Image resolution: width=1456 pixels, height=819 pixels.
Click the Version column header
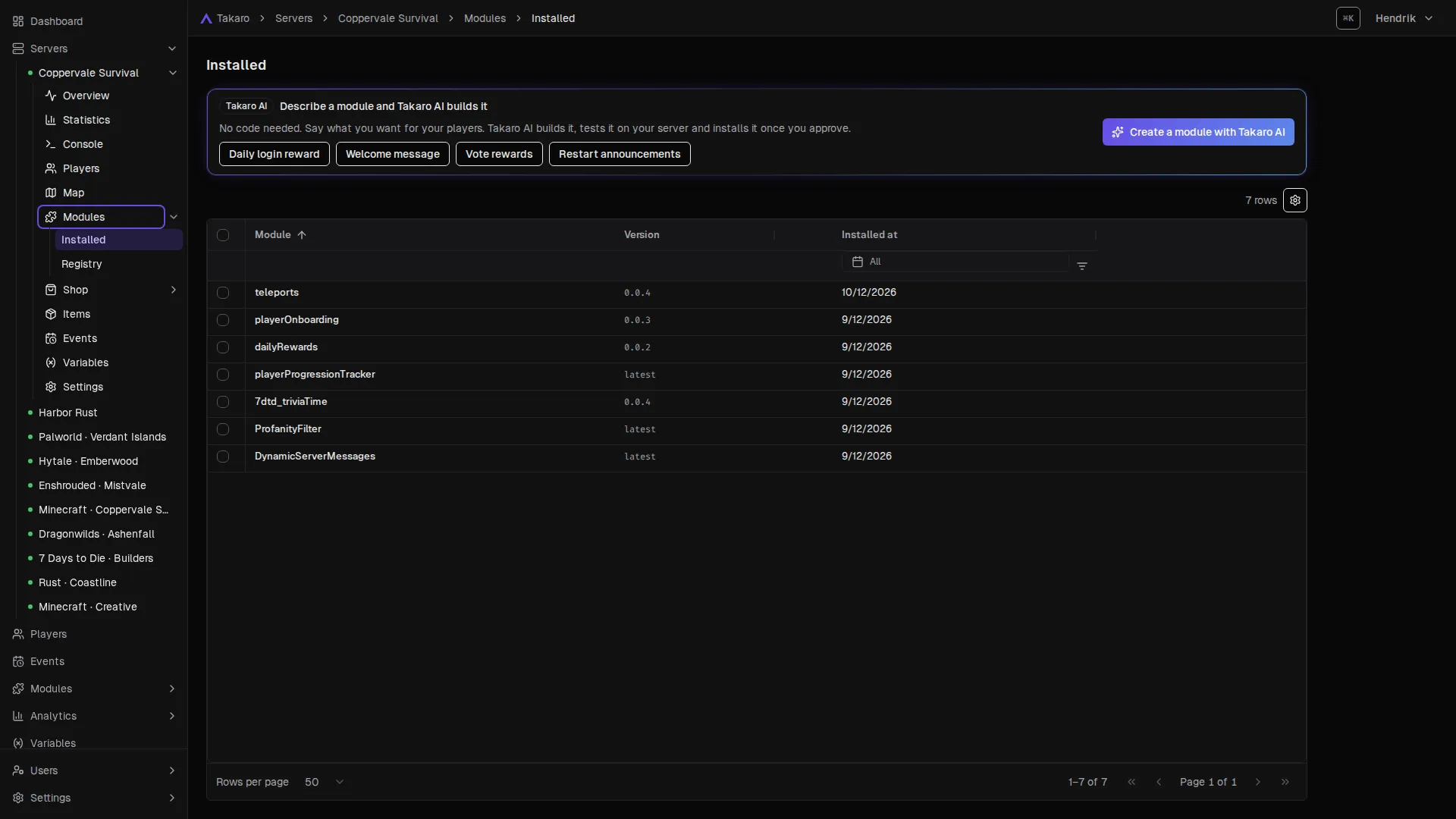[x=642, y=235]
